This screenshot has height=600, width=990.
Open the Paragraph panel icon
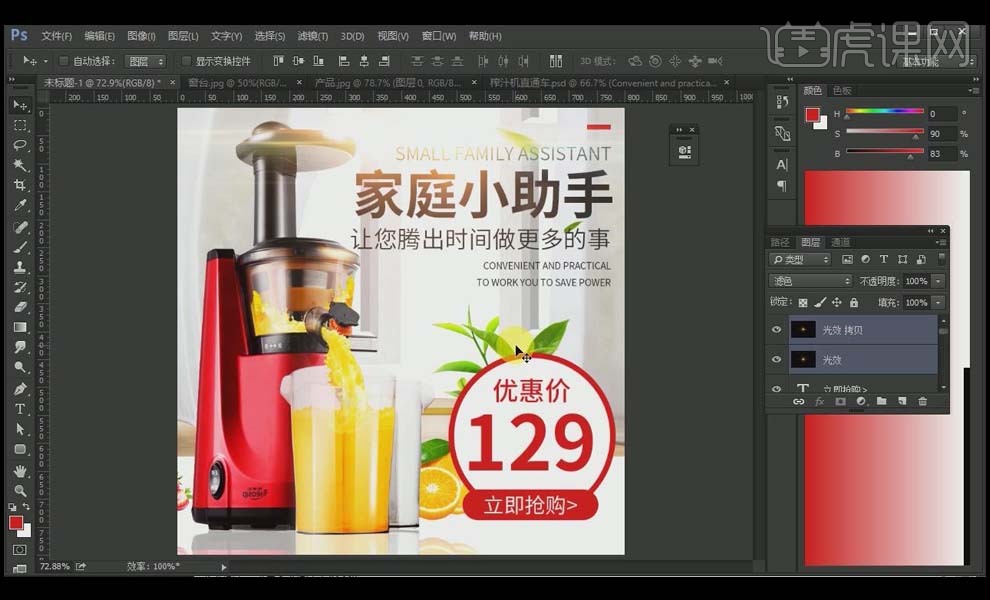[x=782, y=186]
